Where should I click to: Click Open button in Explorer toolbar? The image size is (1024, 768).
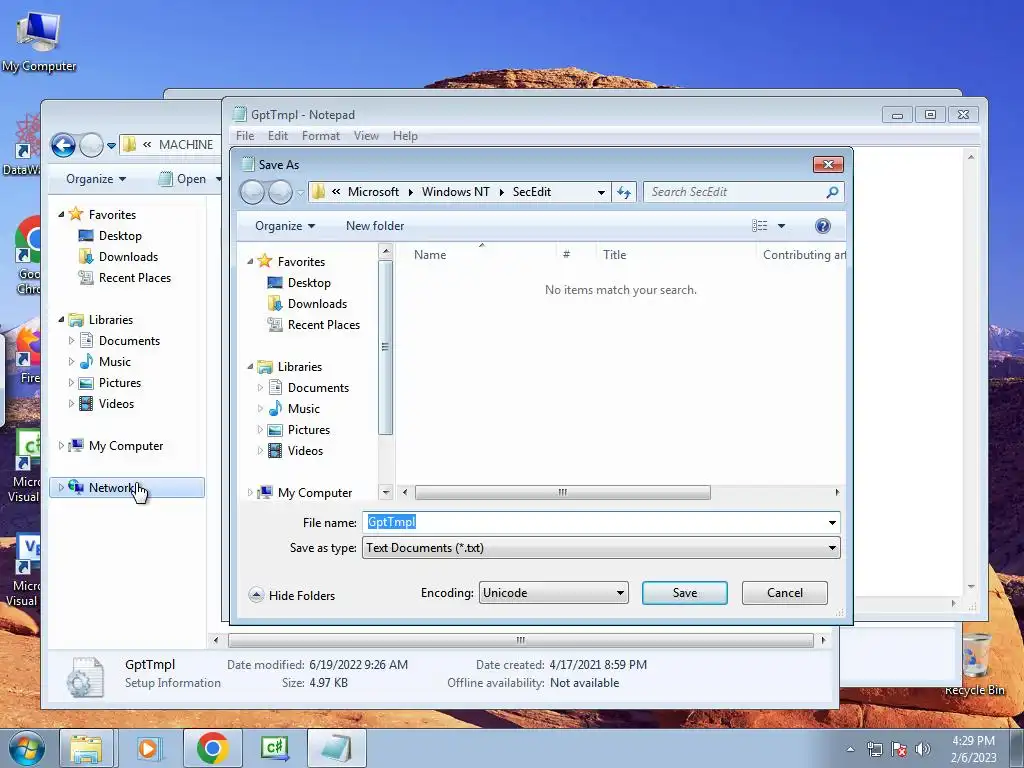[184, 179]
